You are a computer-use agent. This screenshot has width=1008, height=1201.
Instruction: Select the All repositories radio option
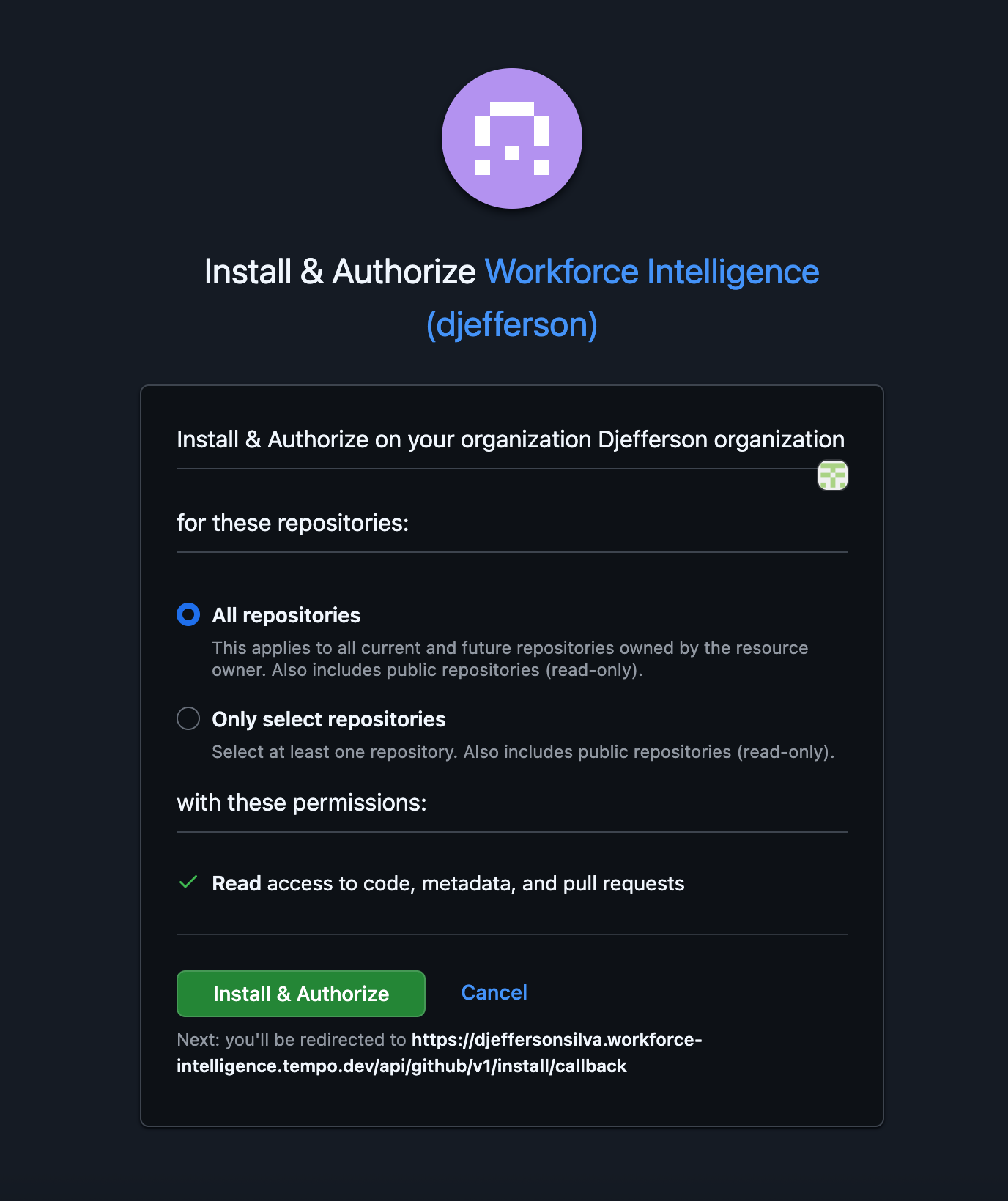click(x=188, y=614)
